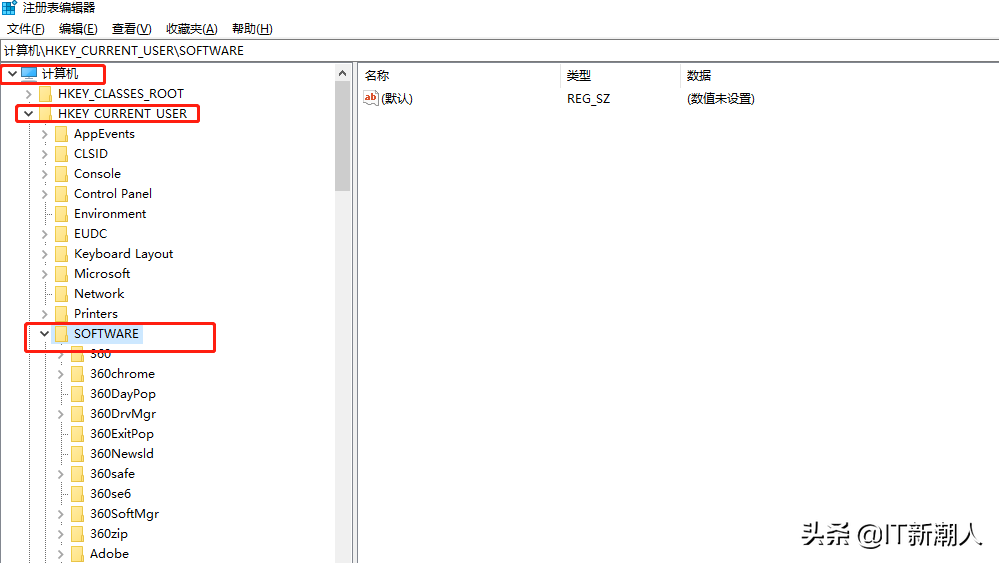
Task: Click the REG_SZ type cell
Action: click(588, 99)
